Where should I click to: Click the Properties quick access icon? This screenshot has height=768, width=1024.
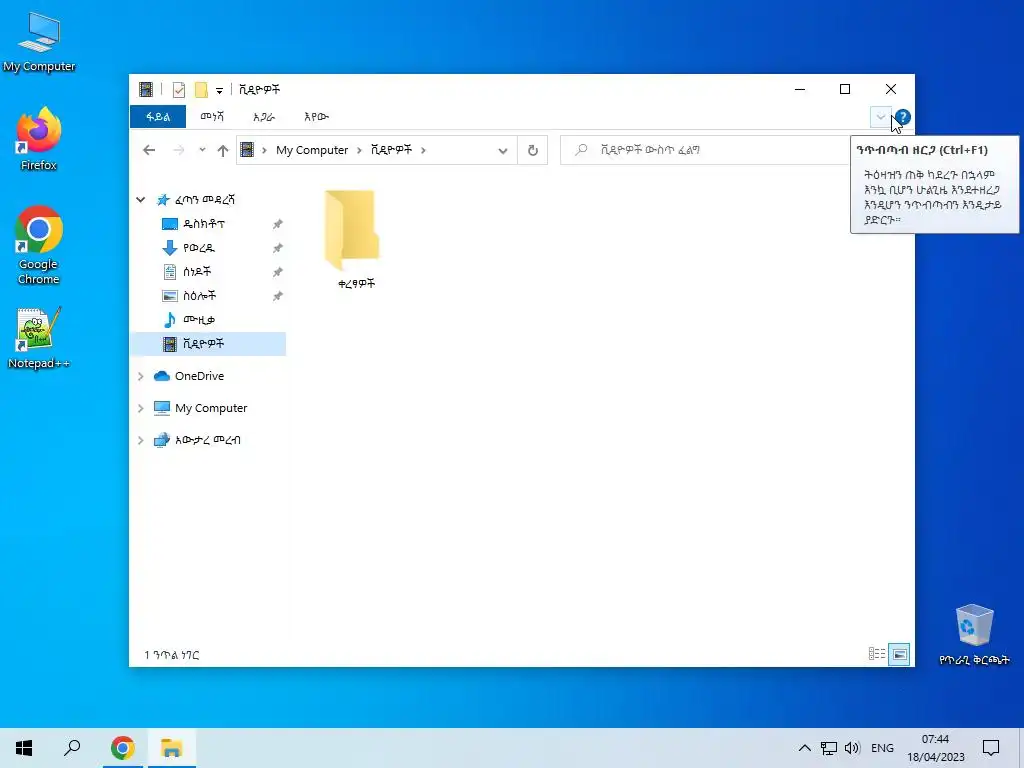tap(178, 90)
